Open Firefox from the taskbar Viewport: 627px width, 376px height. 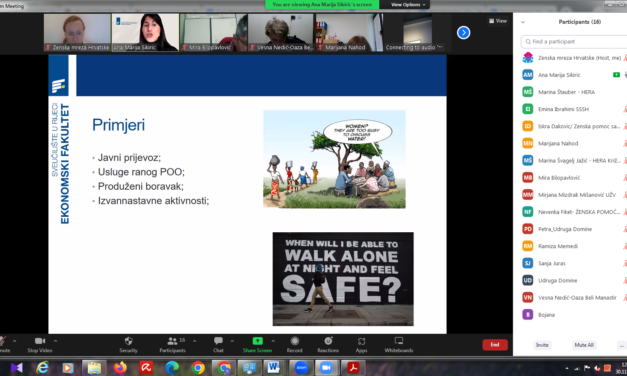click(120, 368)
